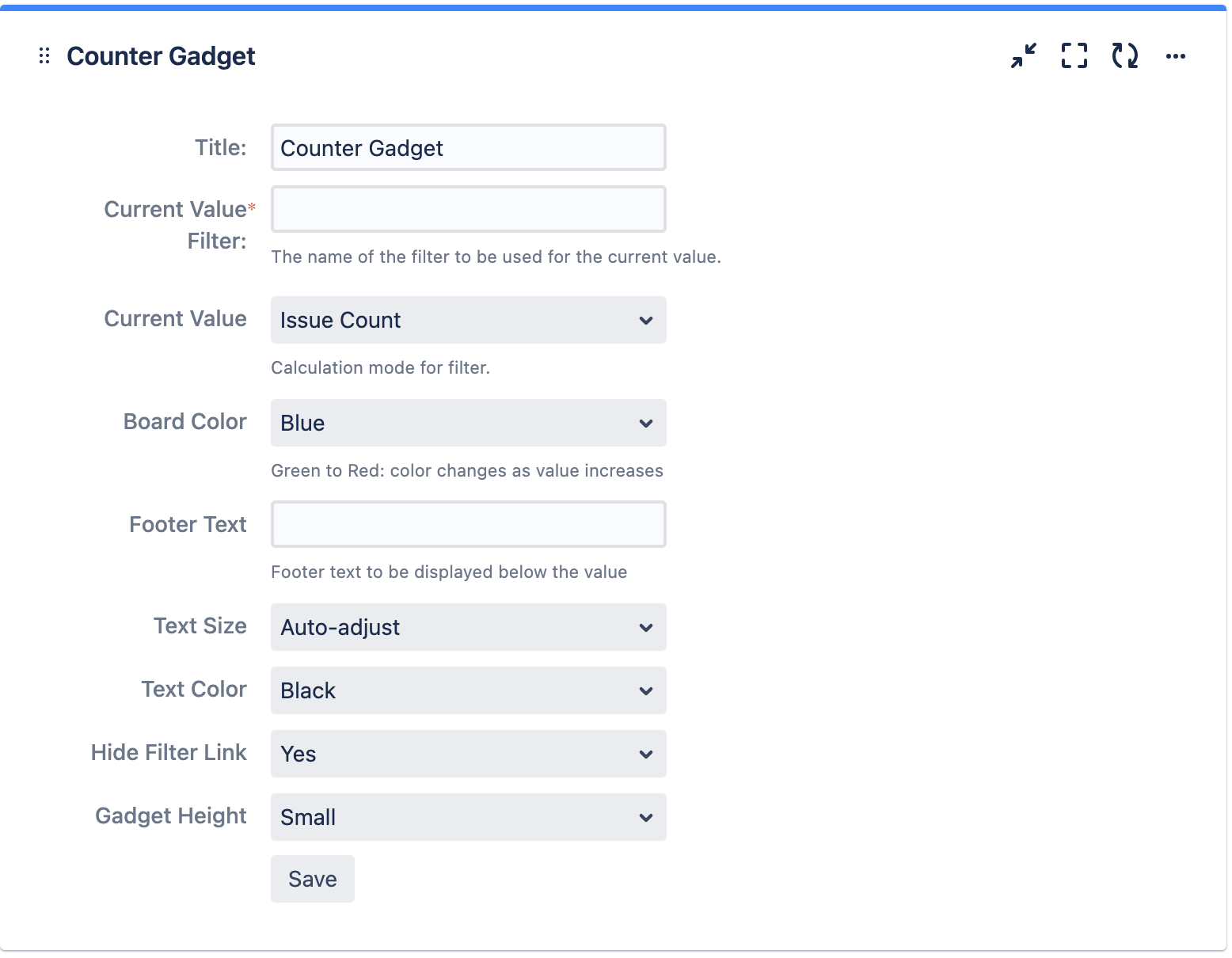The height and width of the screenshot is (958, 1232).
Task: Click the 'Gadget Height' field label
Action: click(170, 815)
